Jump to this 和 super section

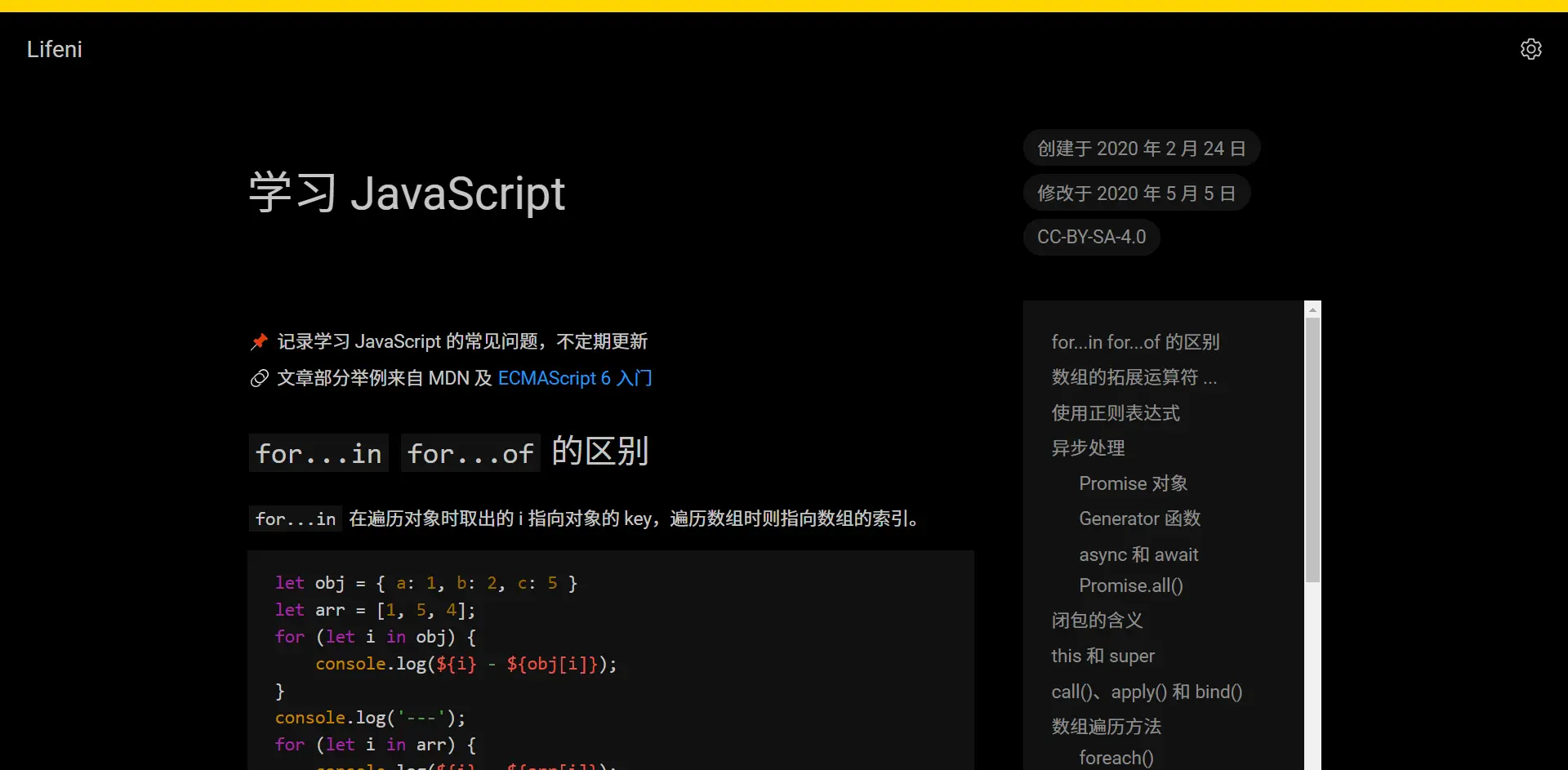(1102, 656)
